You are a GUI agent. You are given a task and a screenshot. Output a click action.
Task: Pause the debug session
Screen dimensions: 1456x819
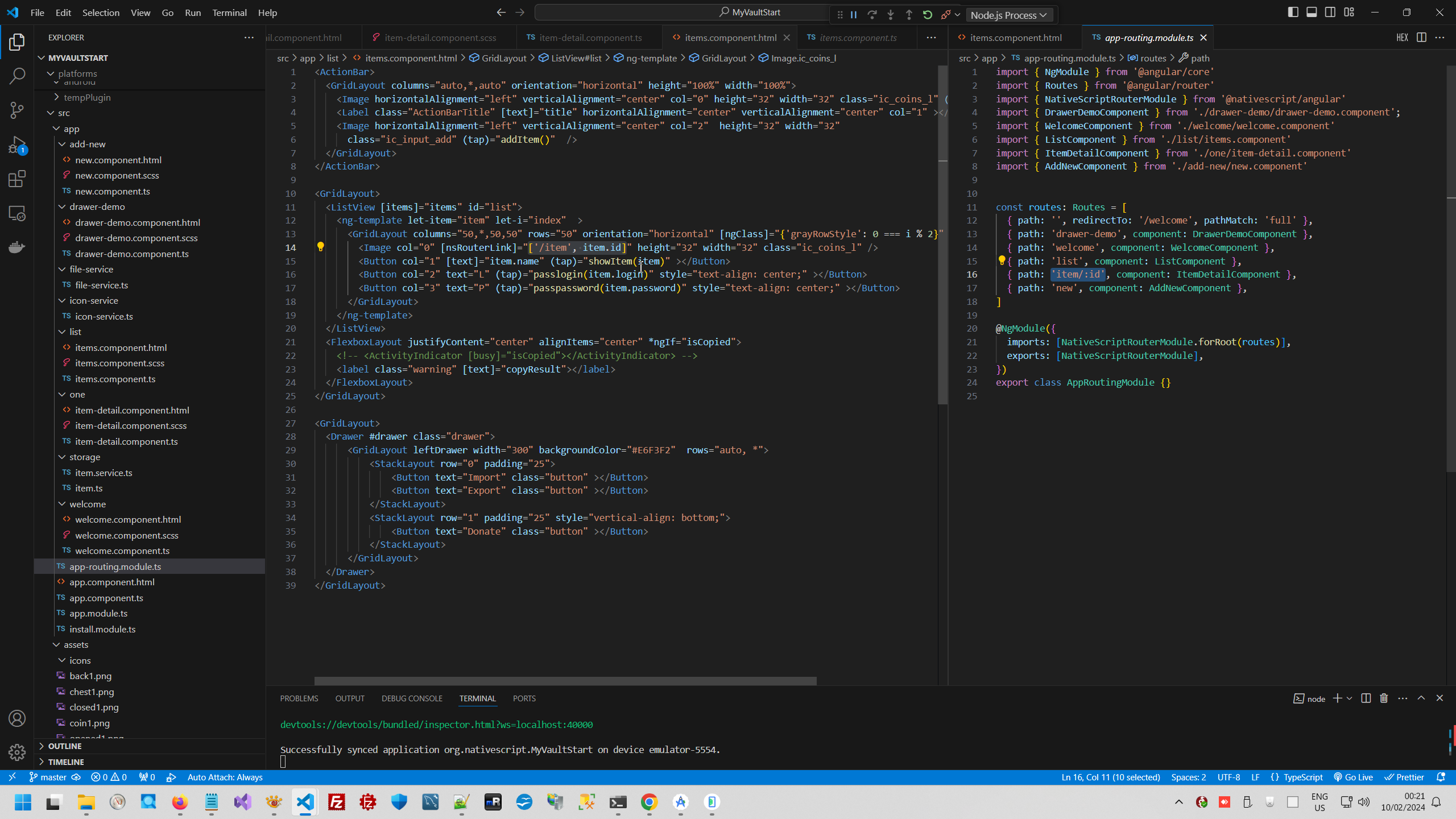(854, 15)
